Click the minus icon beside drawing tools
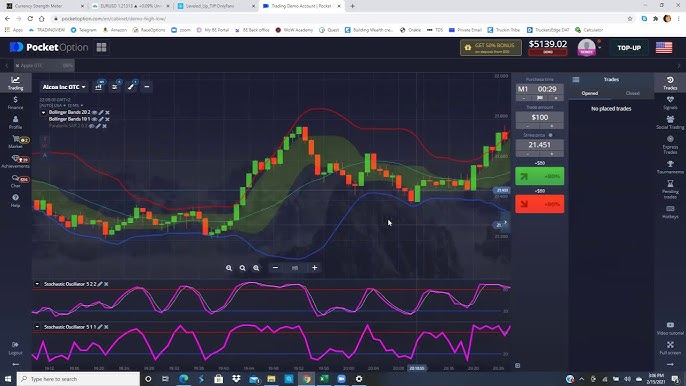The width and height of the screenshot is (686, 386). tap(147, 87)
